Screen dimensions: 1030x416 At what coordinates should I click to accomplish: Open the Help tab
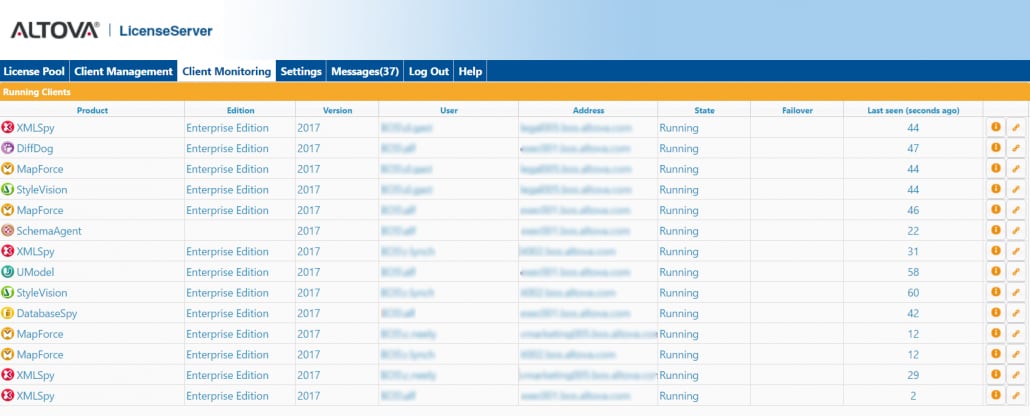point(470,72)
